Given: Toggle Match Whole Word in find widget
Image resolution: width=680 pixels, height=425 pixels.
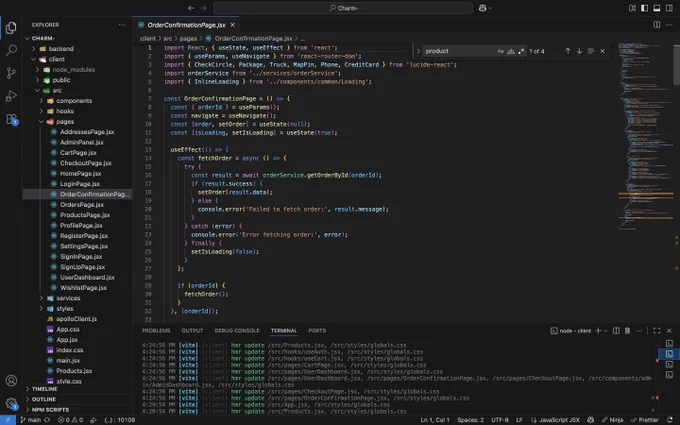Looking at the screenshot, I should click(511, 51).
